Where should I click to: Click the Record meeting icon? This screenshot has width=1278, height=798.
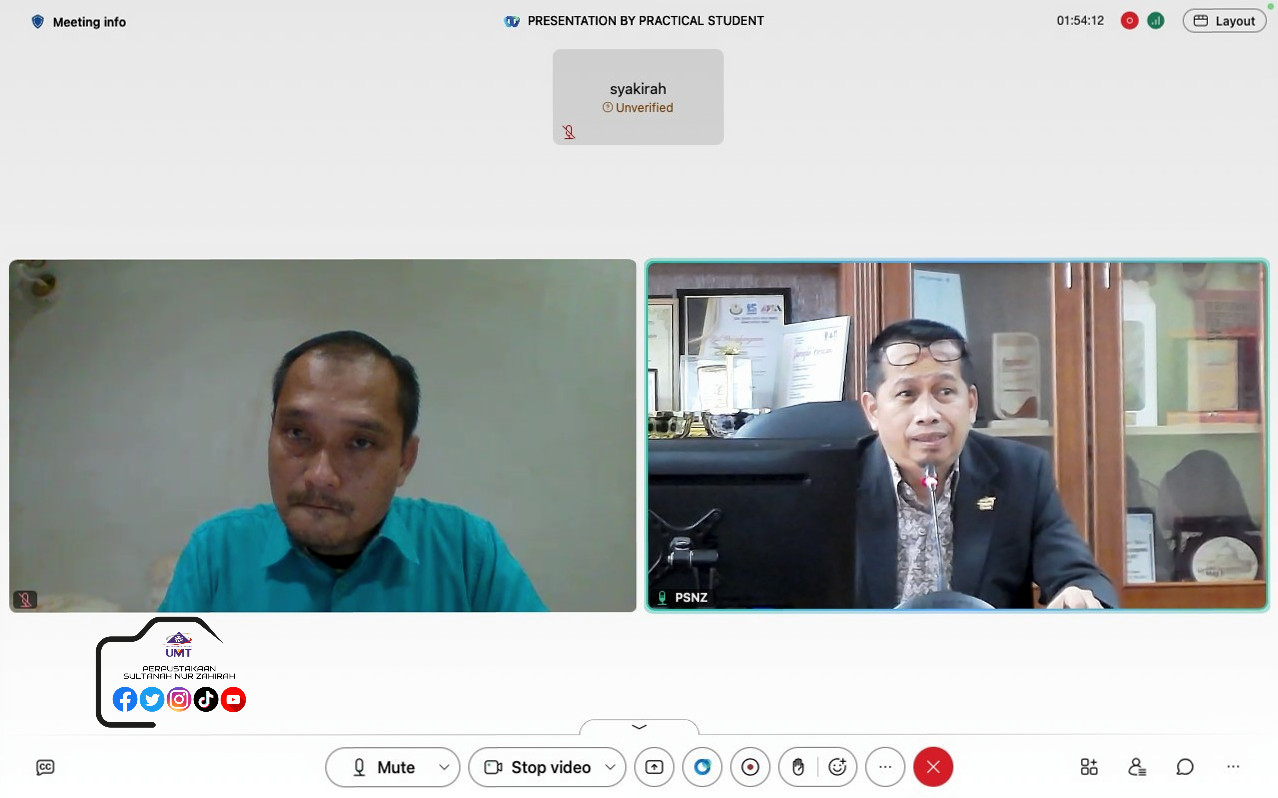tap(750, 767)
